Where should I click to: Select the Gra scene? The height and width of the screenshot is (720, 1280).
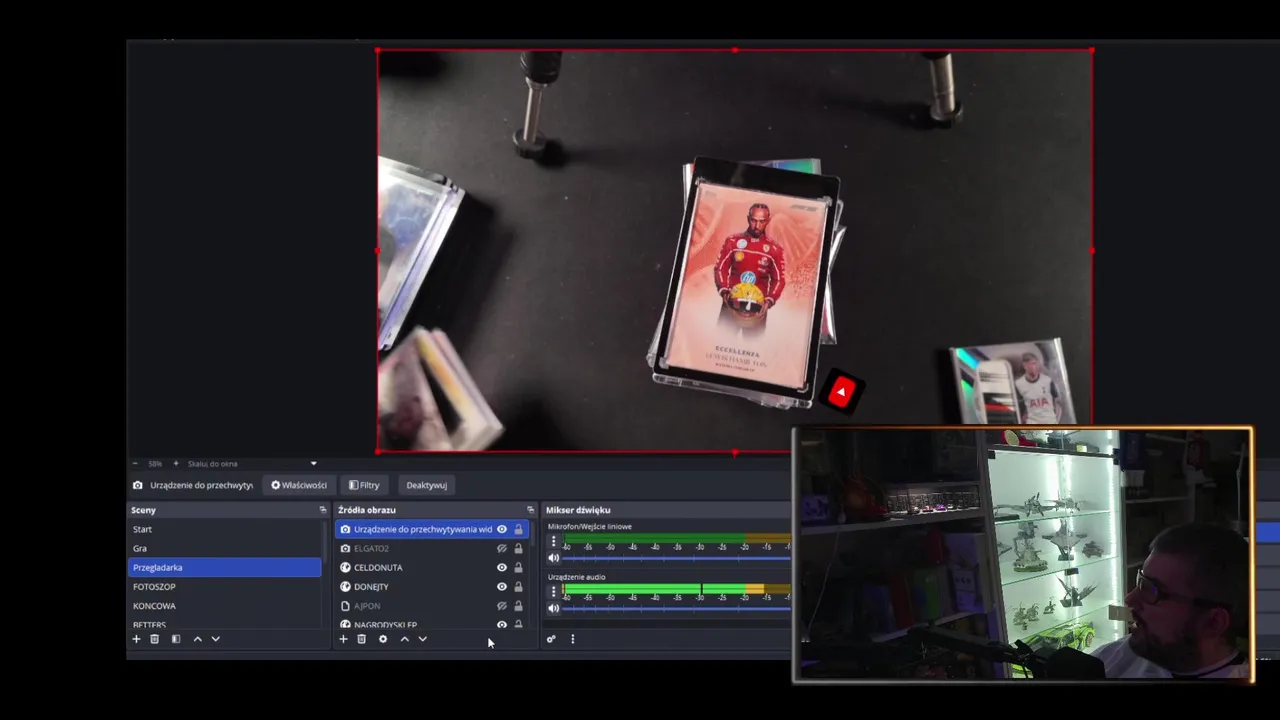click(225, 548)
